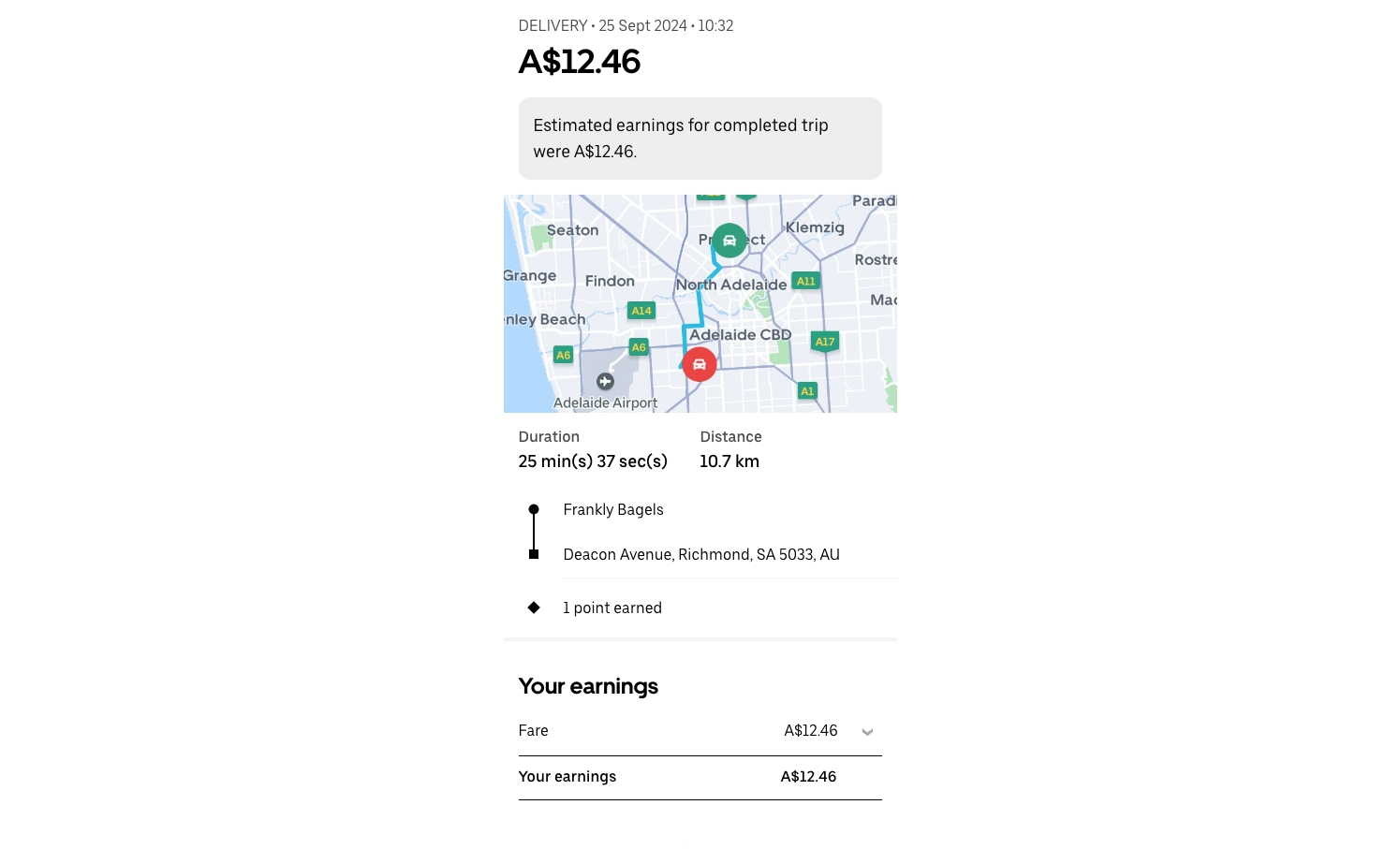This screenshot has width=1400, height=849.
Task: Click the A17 route shield on map
Action: coord(825,342)
